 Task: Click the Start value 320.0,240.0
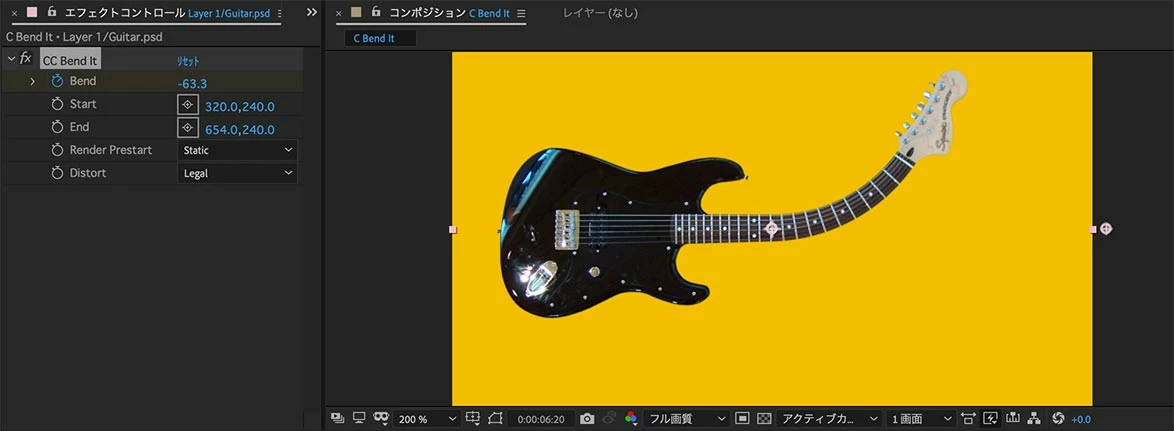click(x=240, y=106)
